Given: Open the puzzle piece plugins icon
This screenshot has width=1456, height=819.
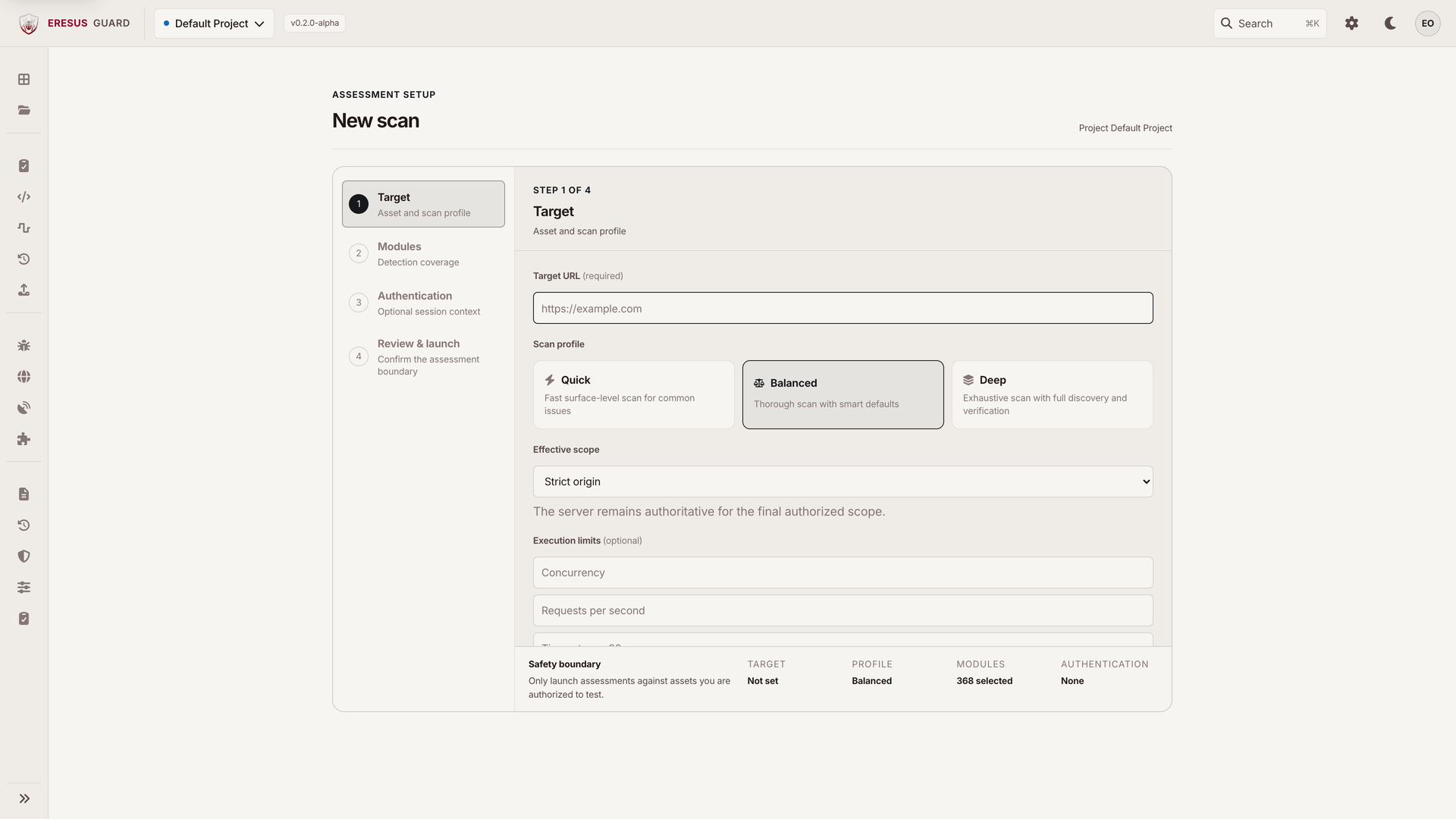Looking at the screenshot, I should click(x=24, y=439).
